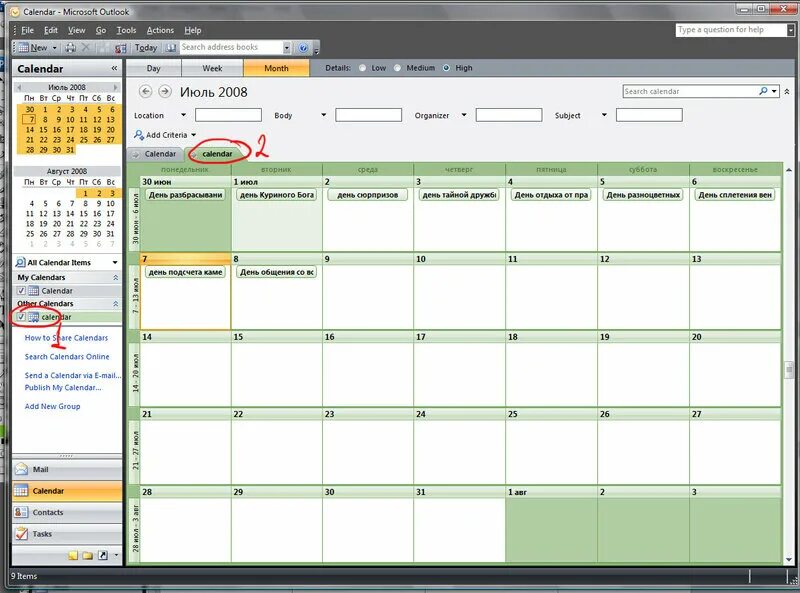Collapse the Other Calendars group

(x=115, y=304)
